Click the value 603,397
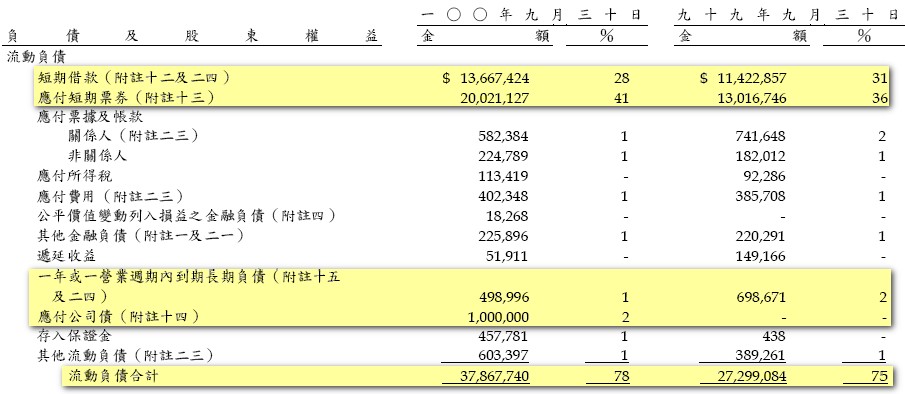The width and height of the screenshot is (905, 394). pyautogui.click(x=503, y=356)
